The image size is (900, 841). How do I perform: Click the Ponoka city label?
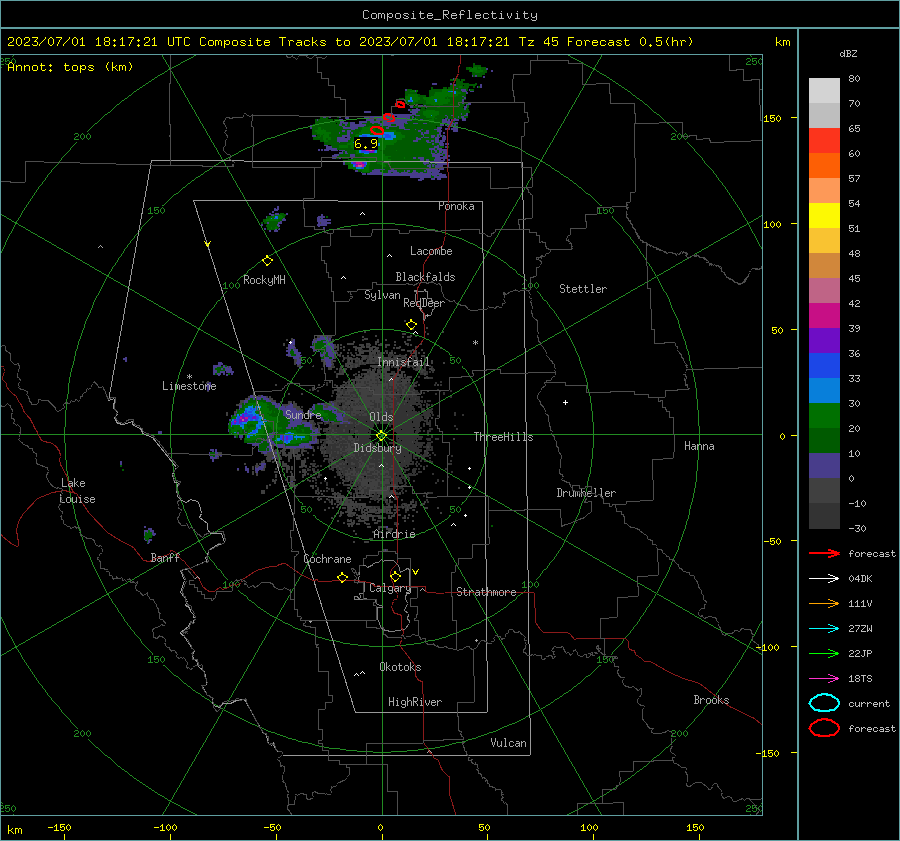[x=456, y=206]
